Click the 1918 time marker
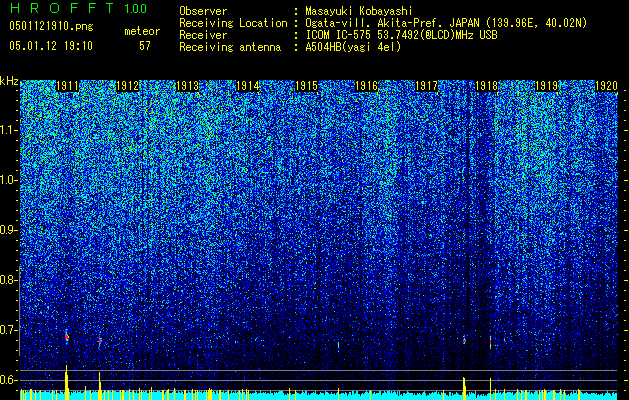 tap(486, 86)
